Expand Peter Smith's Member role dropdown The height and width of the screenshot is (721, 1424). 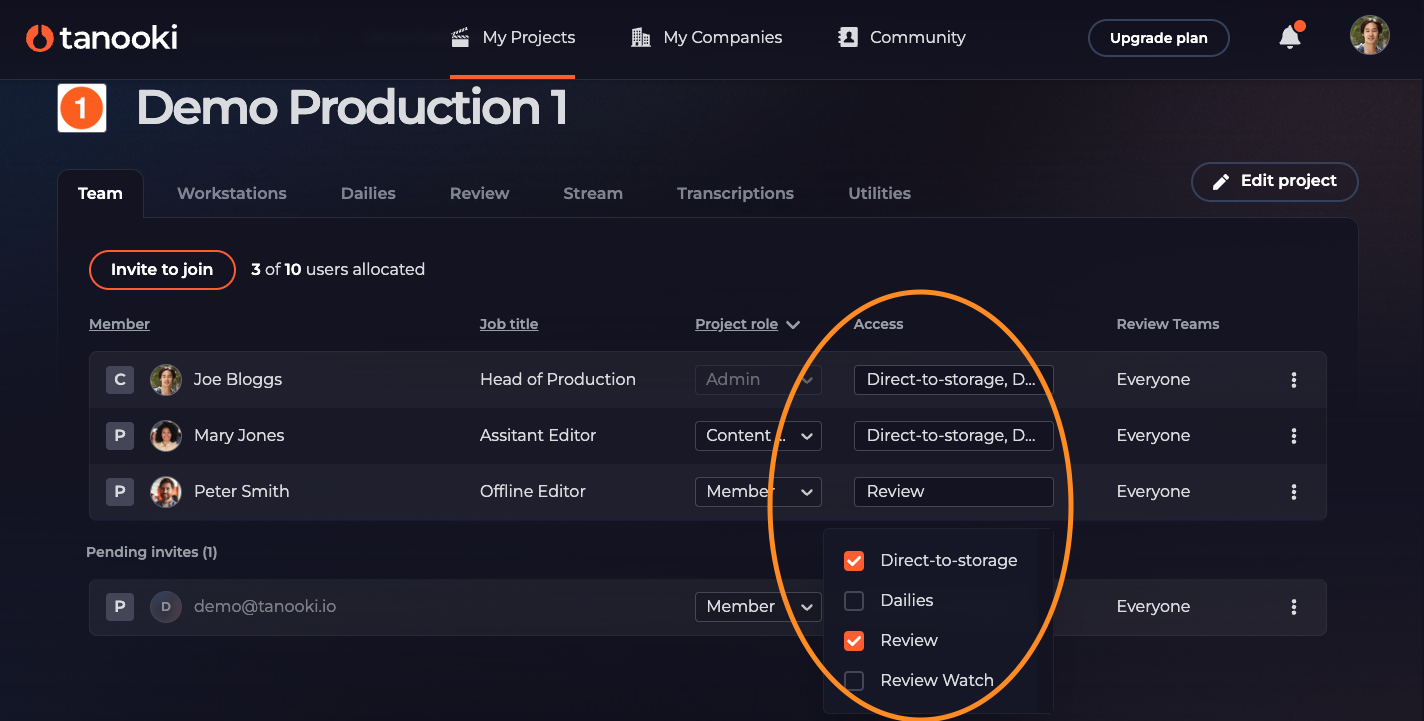pyautogui.click(x=758, y=492)
